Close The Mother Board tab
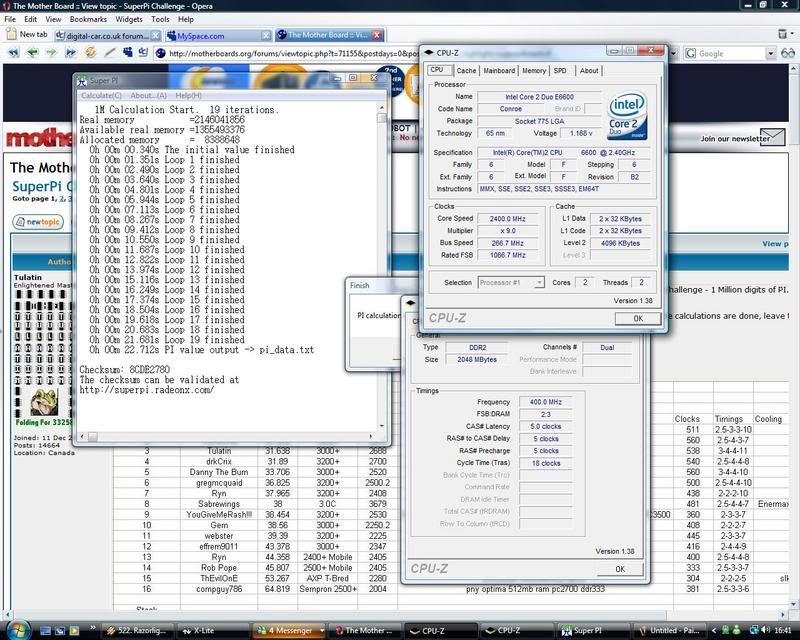This screenshot has height=640, width=800. click(x=377, y=35)
